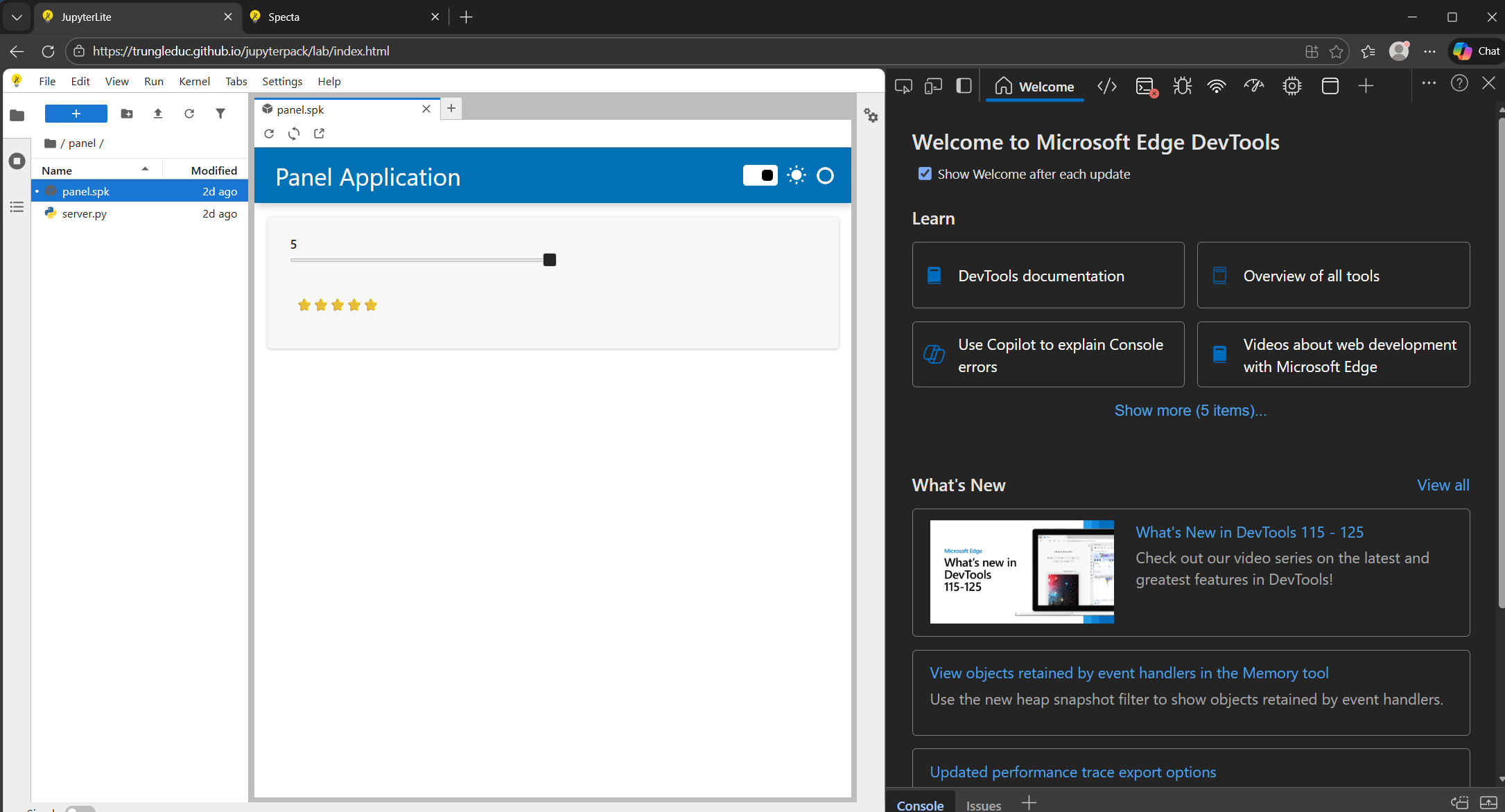Viewport: 1505px width, 812px height.
Task: Sort files by Name column arrow
Action: coord(145,170)
